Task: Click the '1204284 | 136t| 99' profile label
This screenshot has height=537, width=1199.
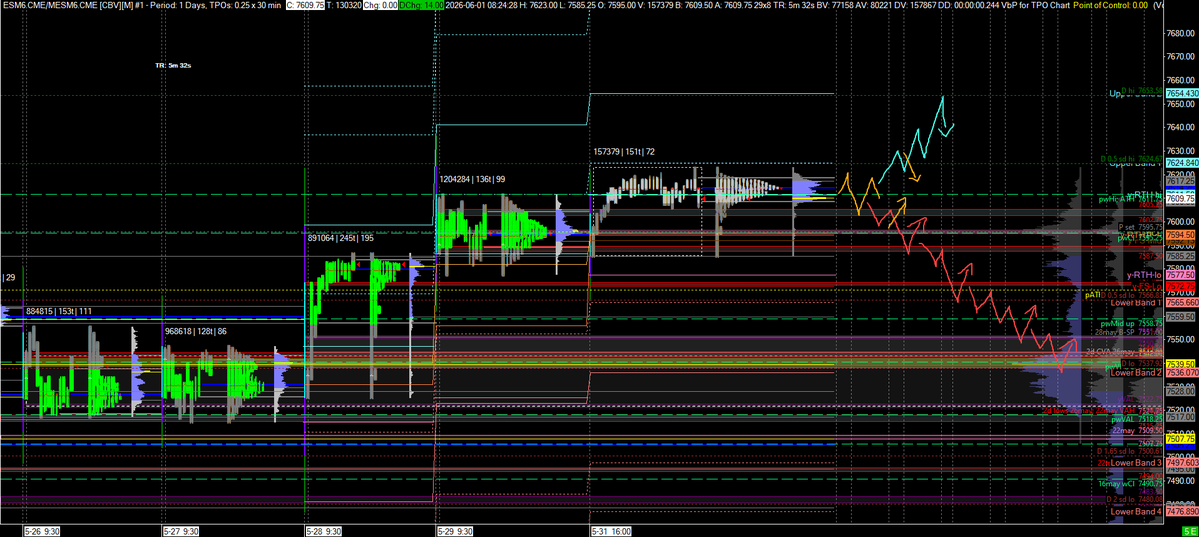Action: pos(472,178)
